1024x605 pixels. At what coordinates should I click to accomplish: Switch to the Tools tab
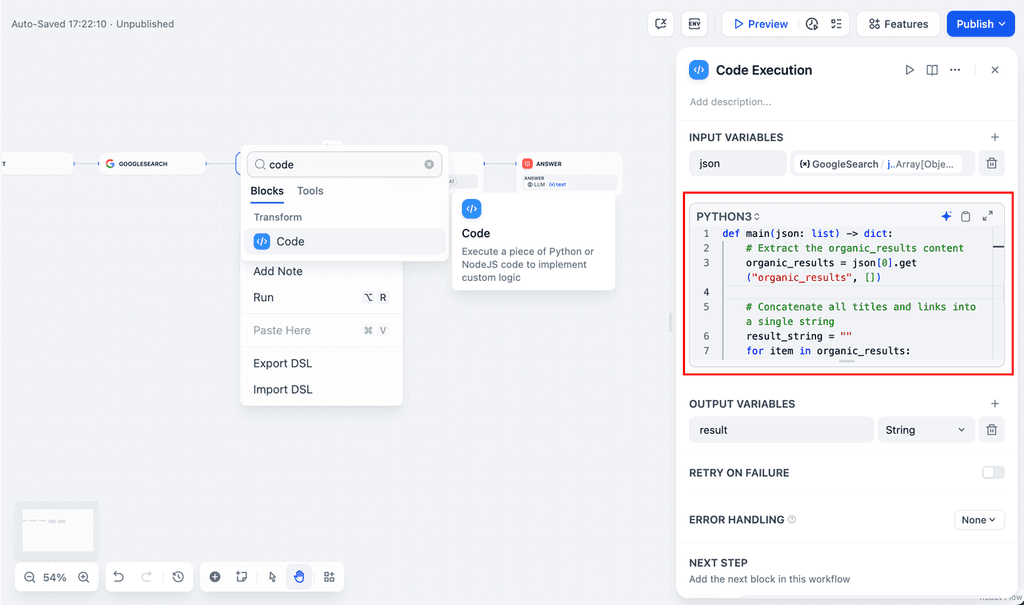310,191
